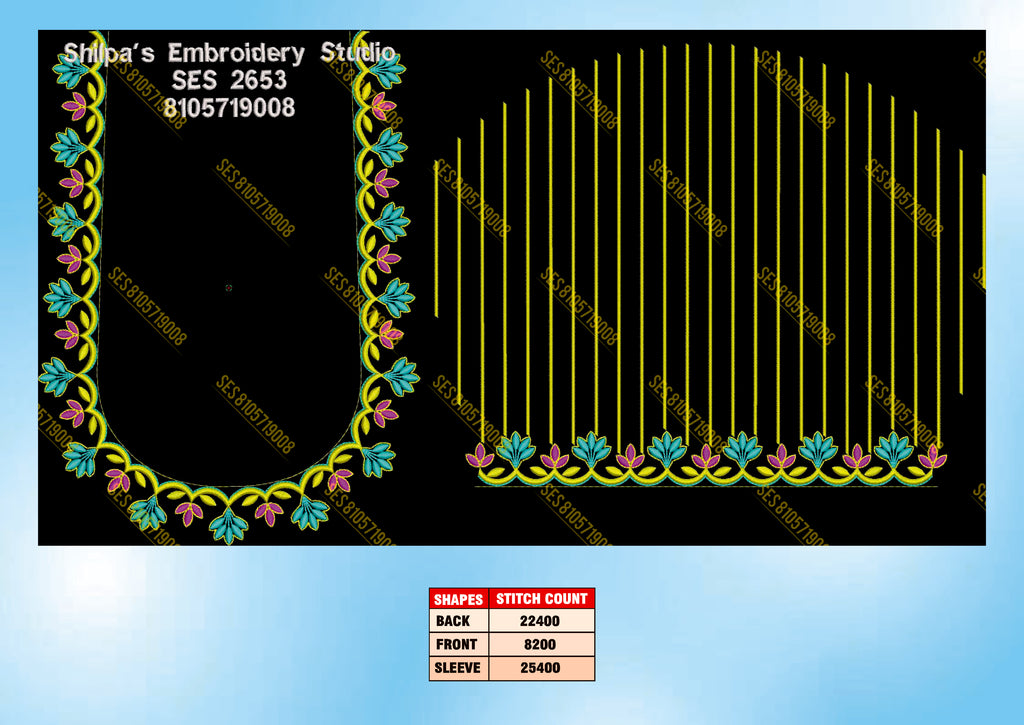Select the 'SLEEVE' row label
1024x725 pixels.
pos(457,668)
